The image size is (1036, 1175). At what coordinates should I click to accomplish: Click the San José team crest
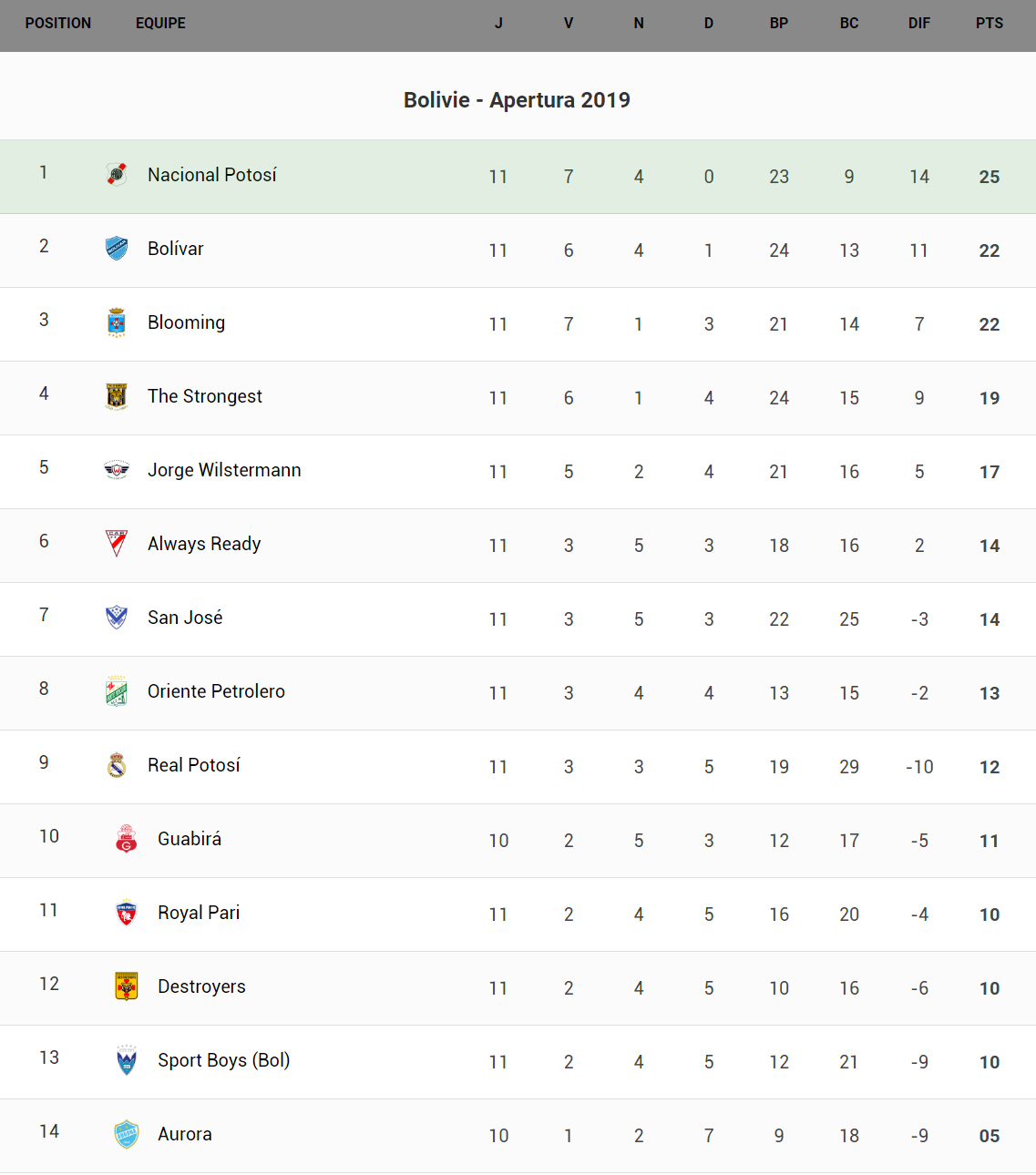[117, 618]
